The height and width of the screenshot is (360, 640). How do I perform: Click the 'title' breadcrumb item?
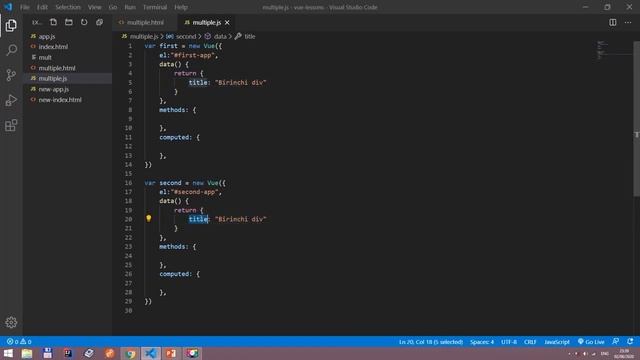click(x=249, y=36)
